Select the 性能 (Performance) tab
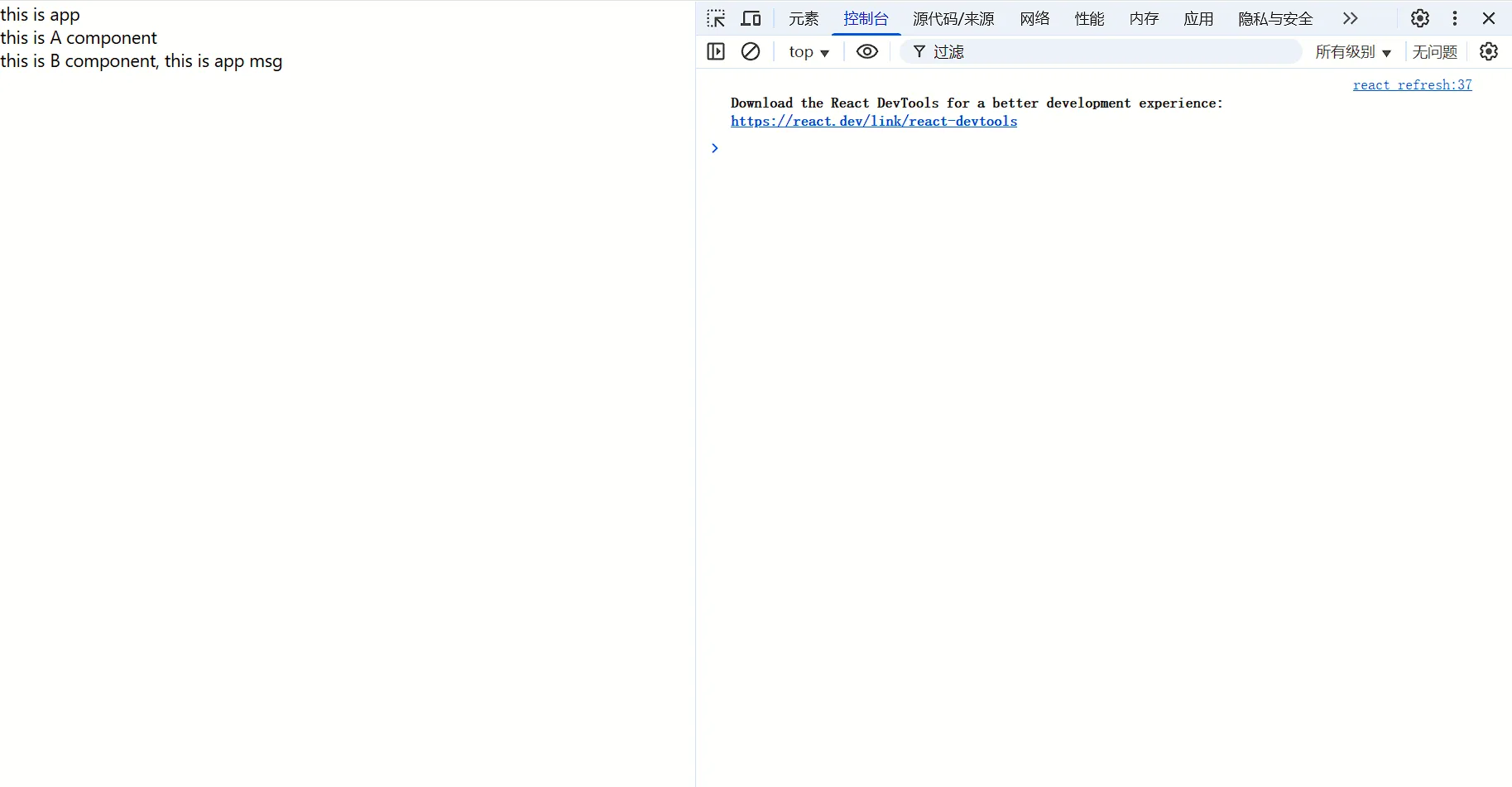 point(1089,19)
